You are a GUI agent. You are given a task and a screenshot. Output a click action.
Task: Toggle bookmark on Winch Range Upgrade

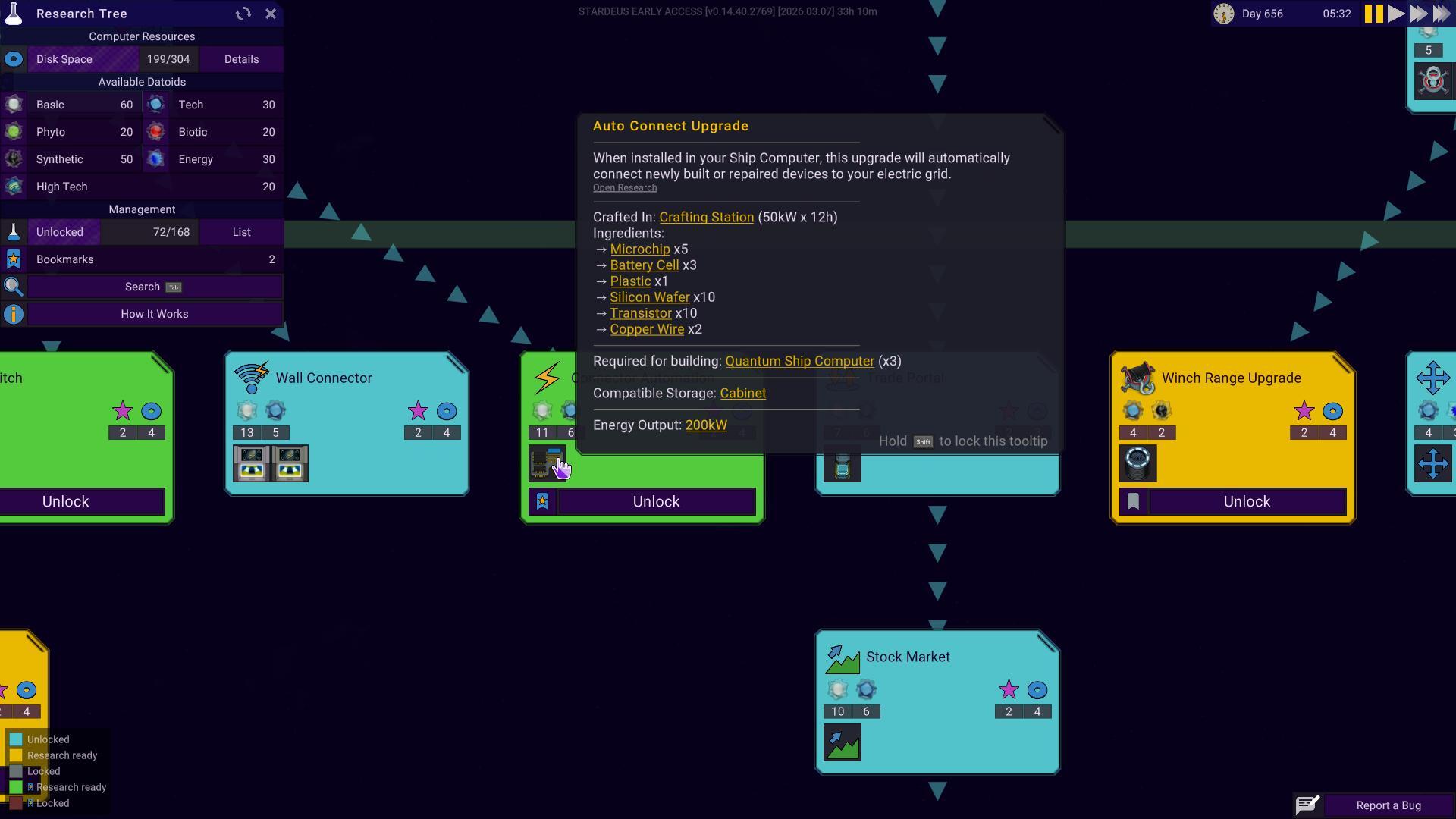point(1133,501)
